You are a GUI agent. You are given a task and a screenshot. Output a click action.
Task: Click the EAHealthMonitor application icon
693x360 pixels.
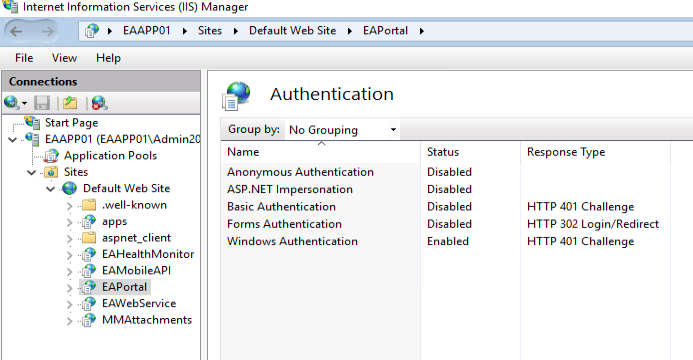pyautogui.click(x=89, y=254)
